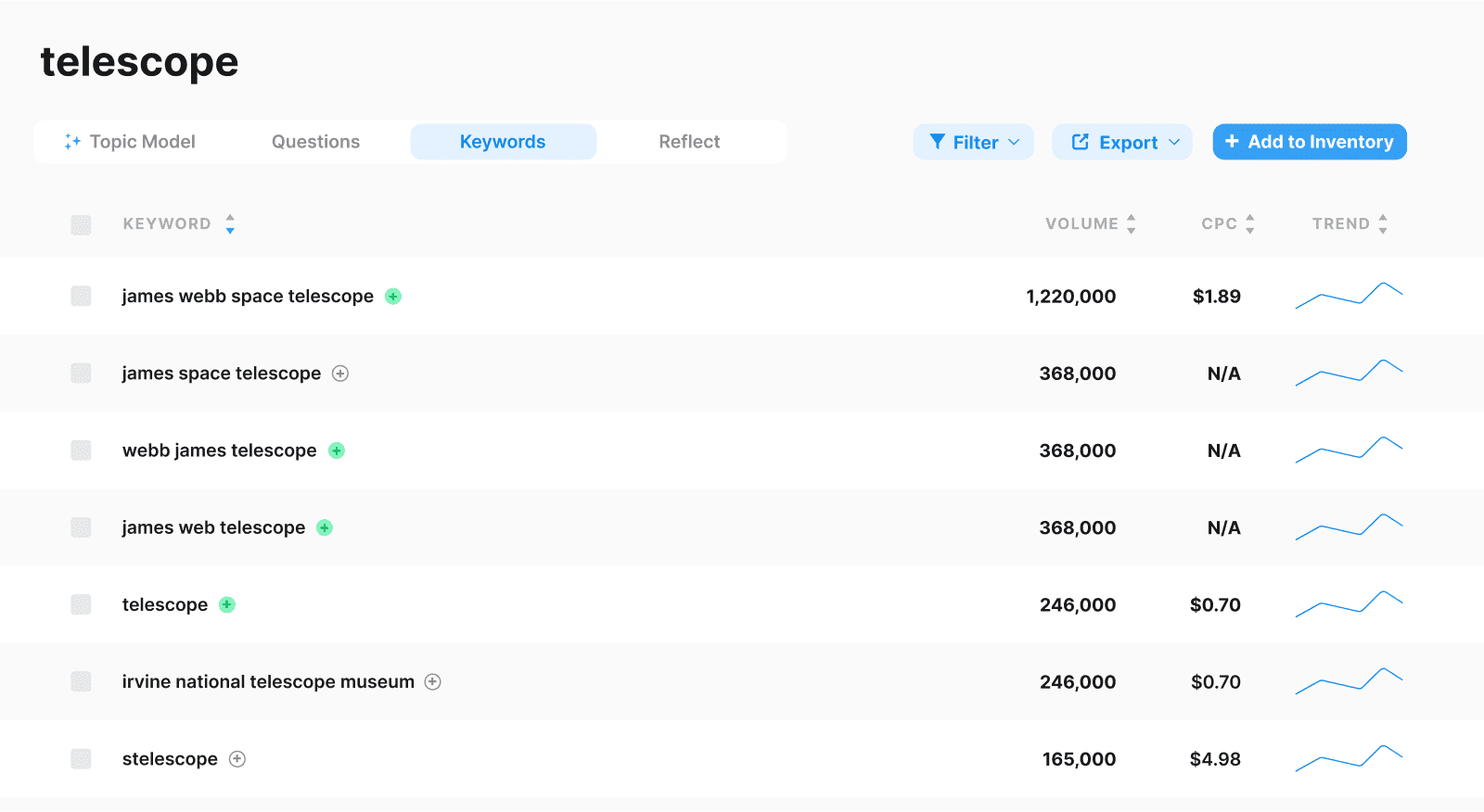
Task: Open the Reflect tab
Action: click(689, 142)
